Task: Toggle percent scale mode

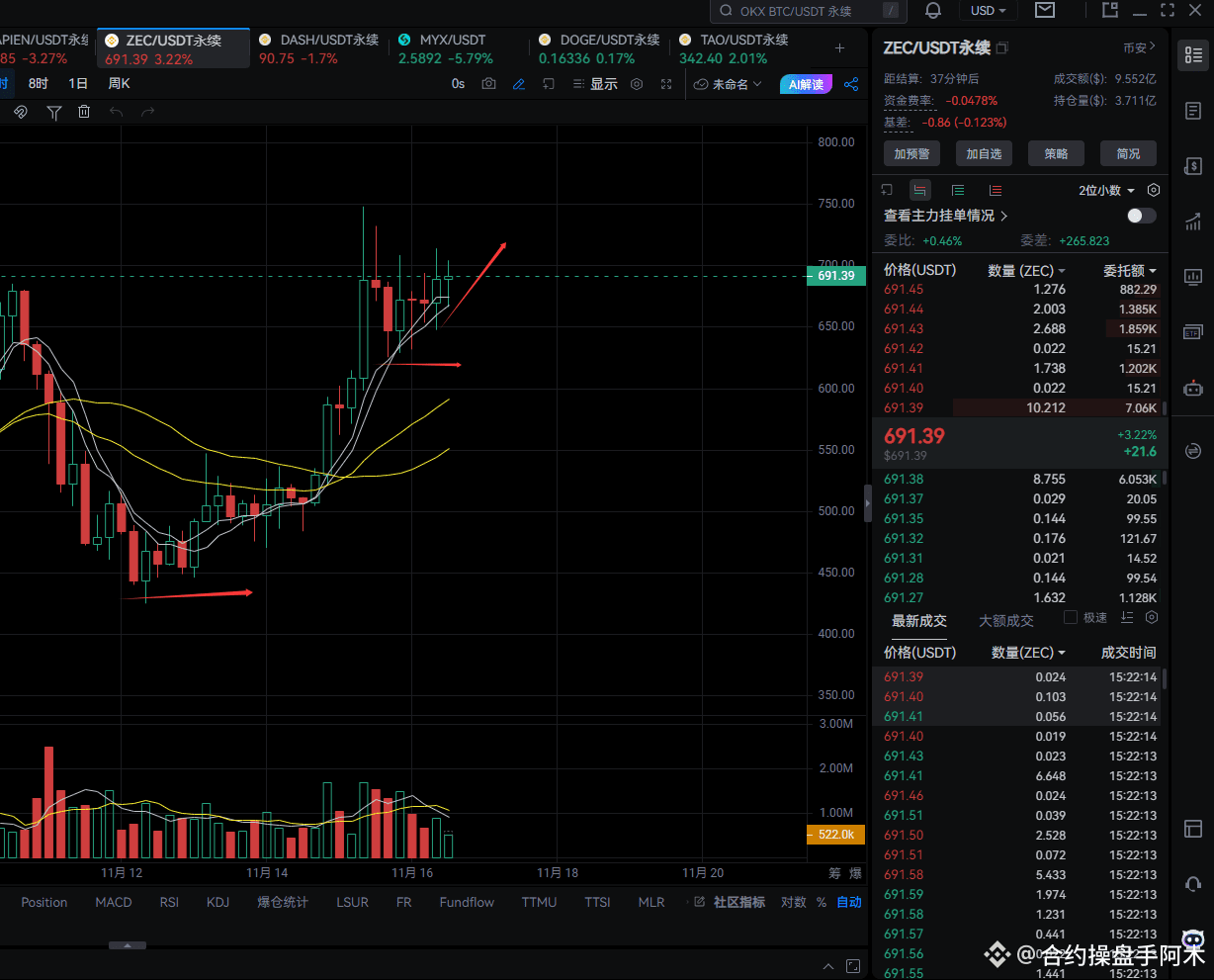Action: click(x=822, y=902)
